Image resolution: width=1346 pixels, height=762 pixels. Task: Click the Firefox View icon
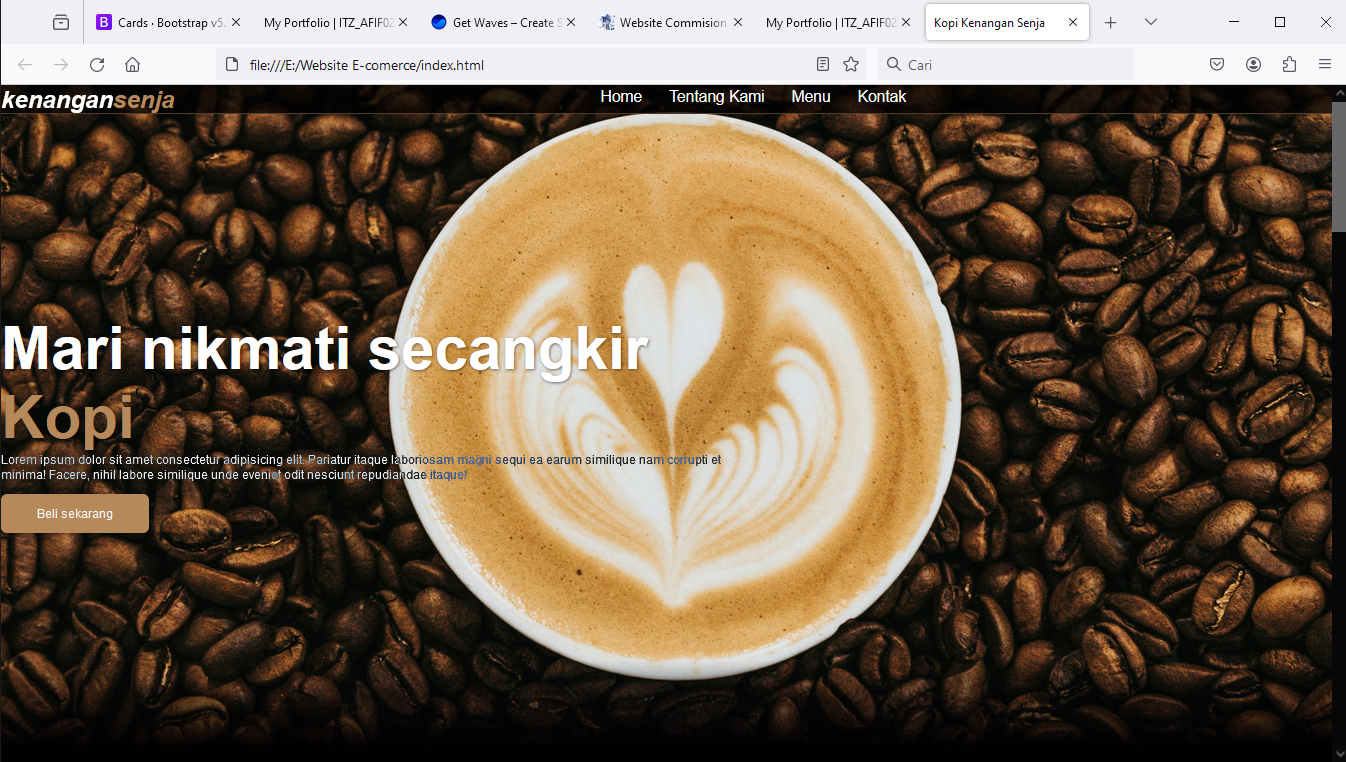click(61, 22)
